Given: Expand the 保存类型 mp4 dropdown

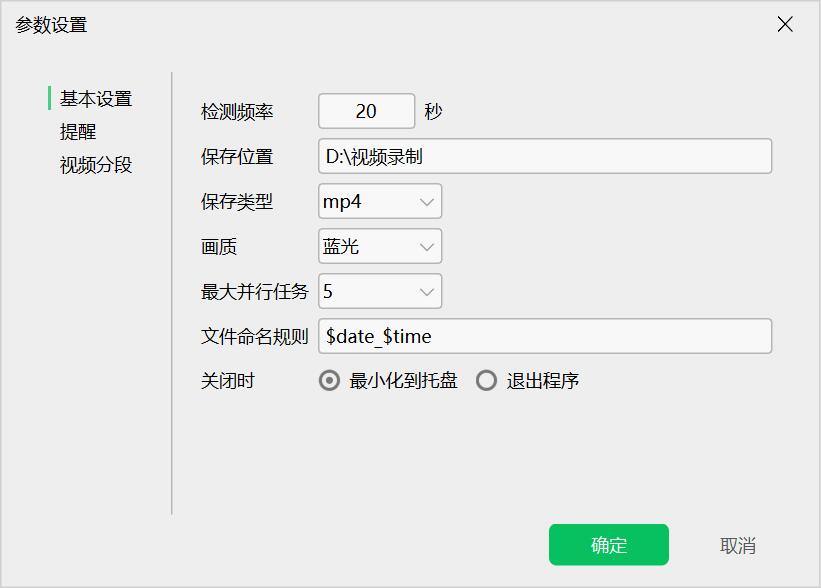Looking at the screenshot, I should point(380,202).
